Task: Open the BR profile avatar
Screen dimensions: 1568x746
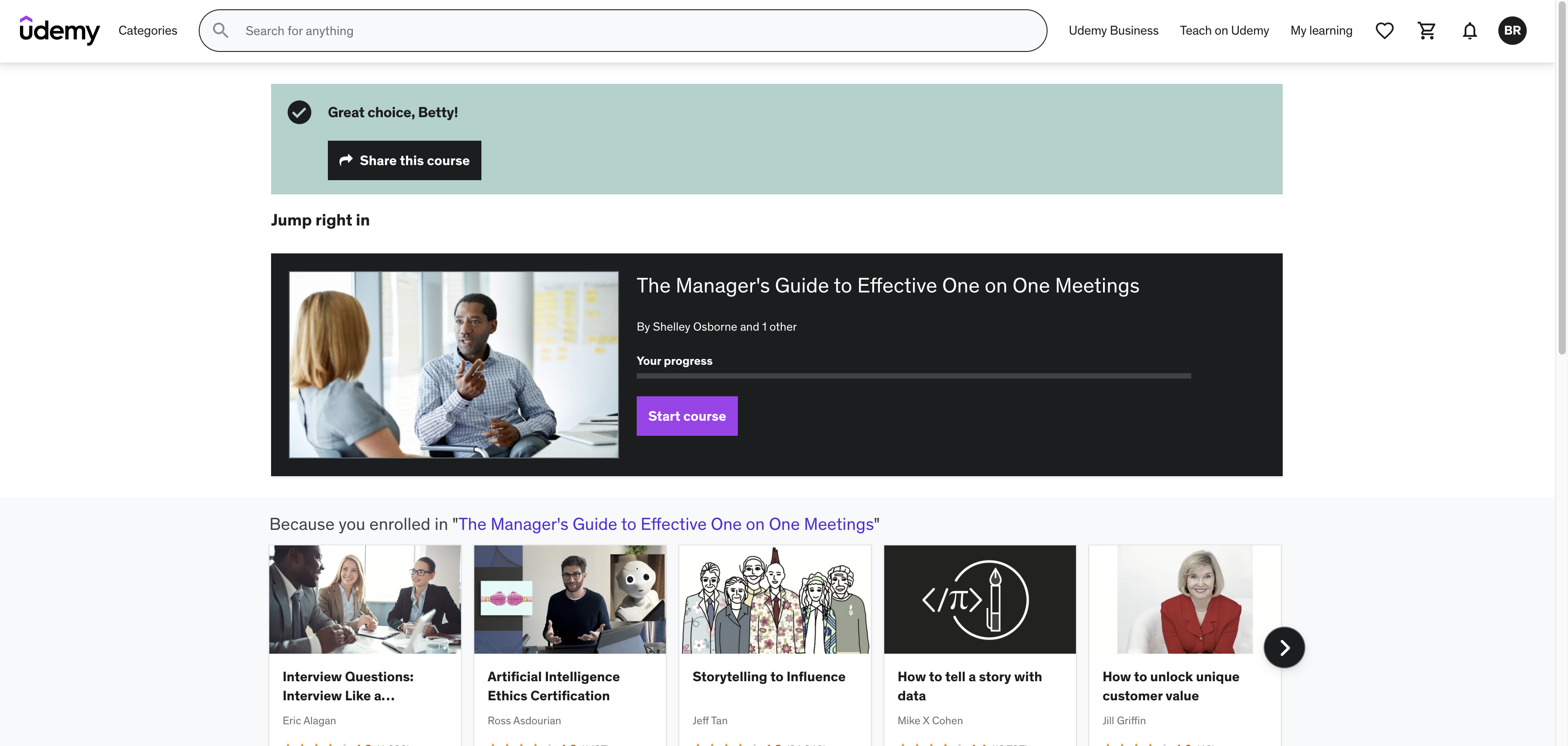Action: pyautogui.click(x=1512, y=31)
